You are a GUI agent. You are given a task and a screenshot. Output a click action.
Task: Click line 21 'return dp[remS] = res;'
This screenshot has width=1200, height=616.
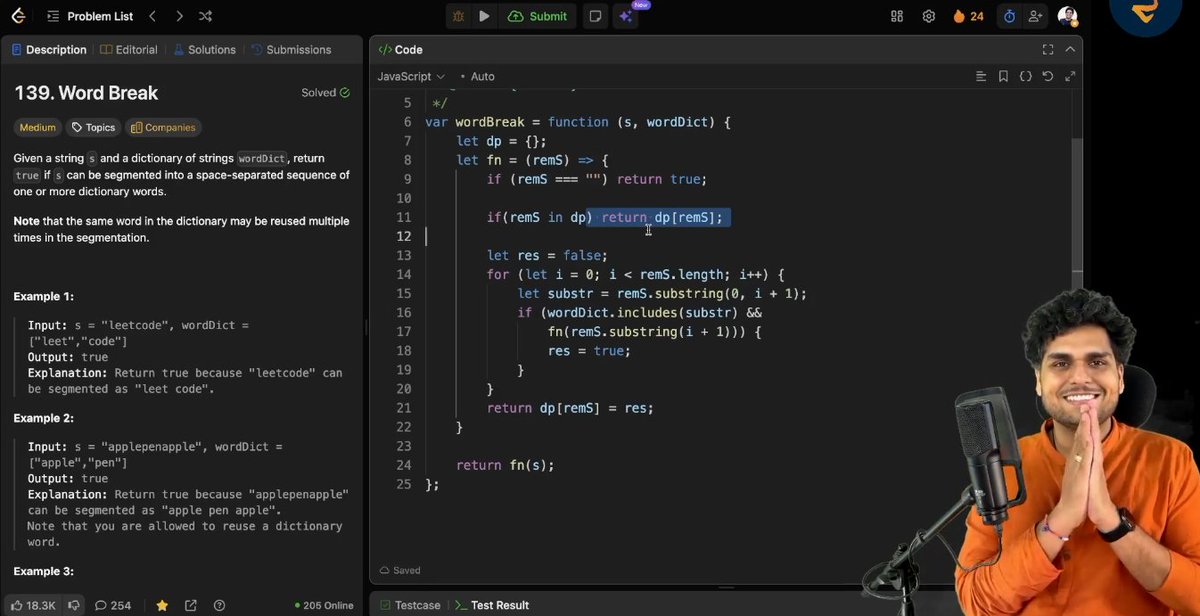click(x=570, y=408)
